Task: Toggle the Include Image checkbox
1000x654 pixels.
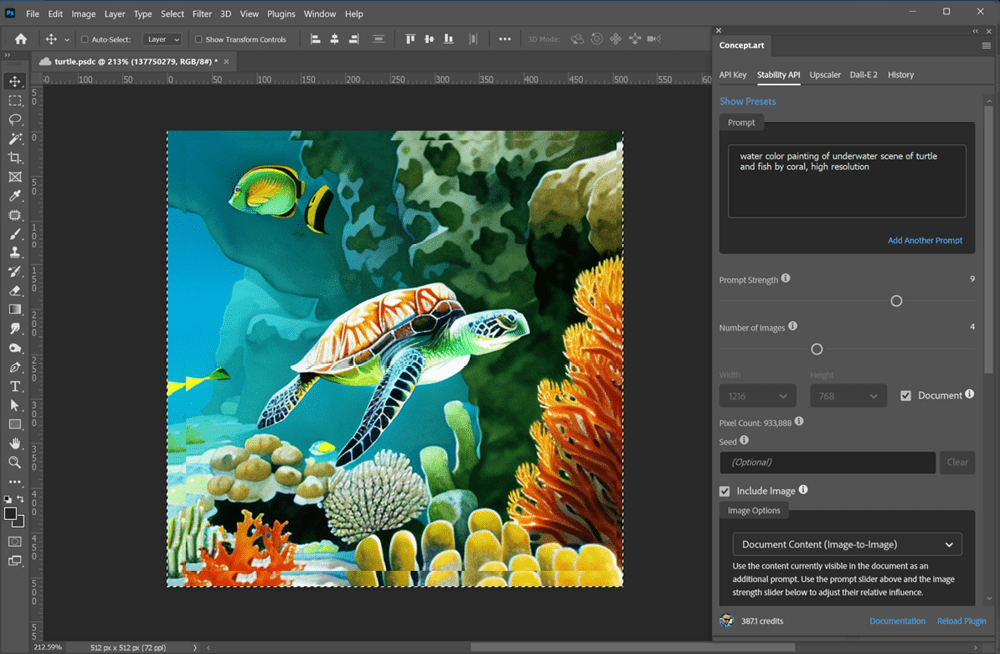Action: click(x=724, y=491)
